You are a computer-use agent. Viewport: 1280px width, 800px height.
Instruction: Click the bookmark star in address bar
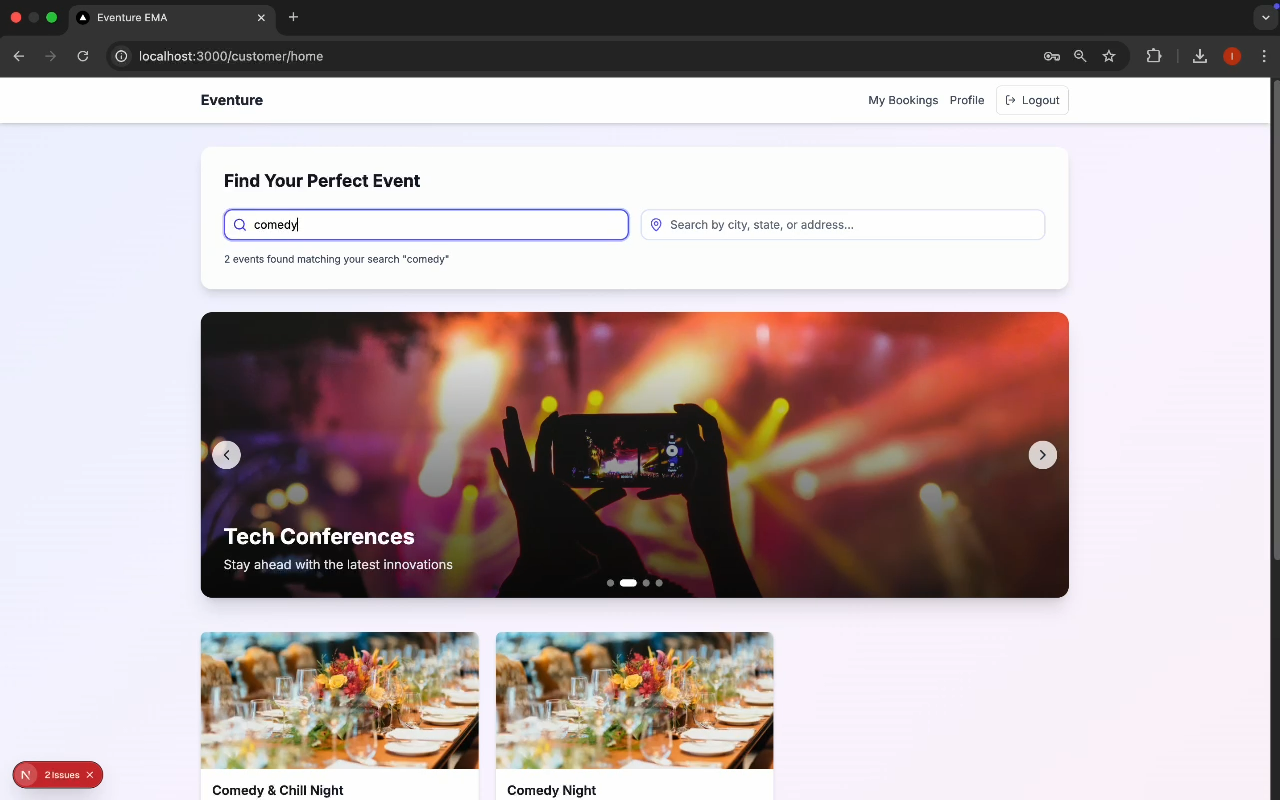[x=1109, y=56]
